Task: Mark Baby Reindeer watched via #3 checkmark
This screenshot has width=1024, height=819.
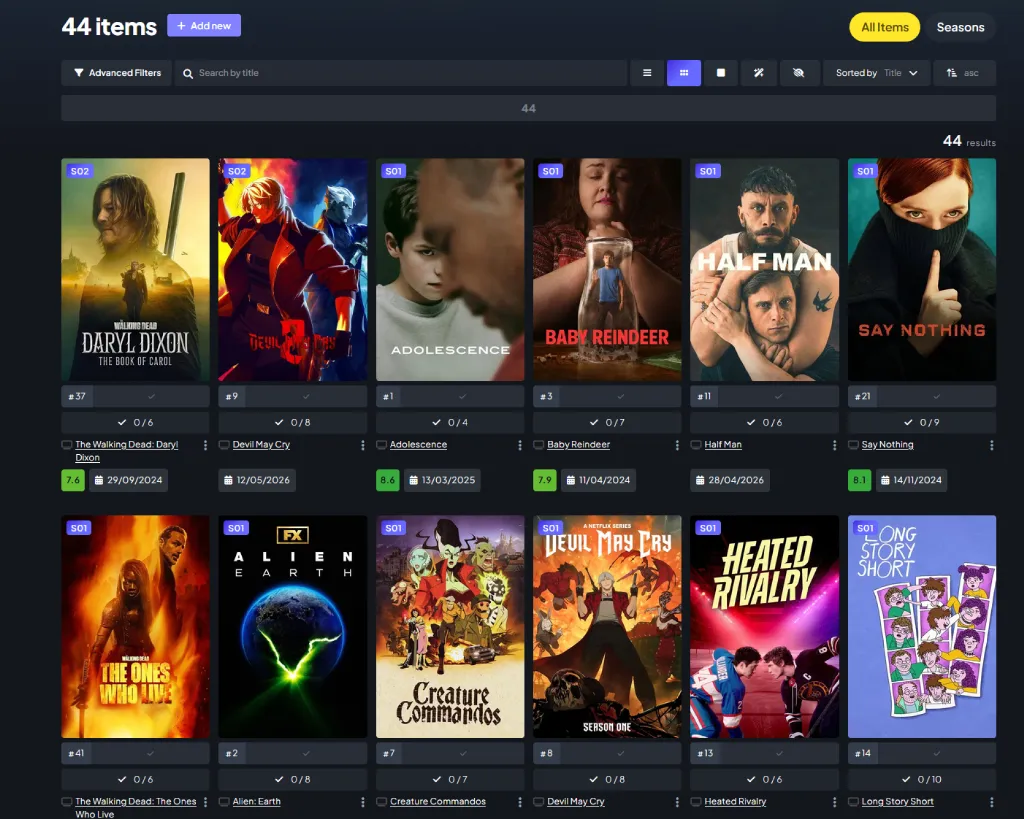Action: coord(620,396)
